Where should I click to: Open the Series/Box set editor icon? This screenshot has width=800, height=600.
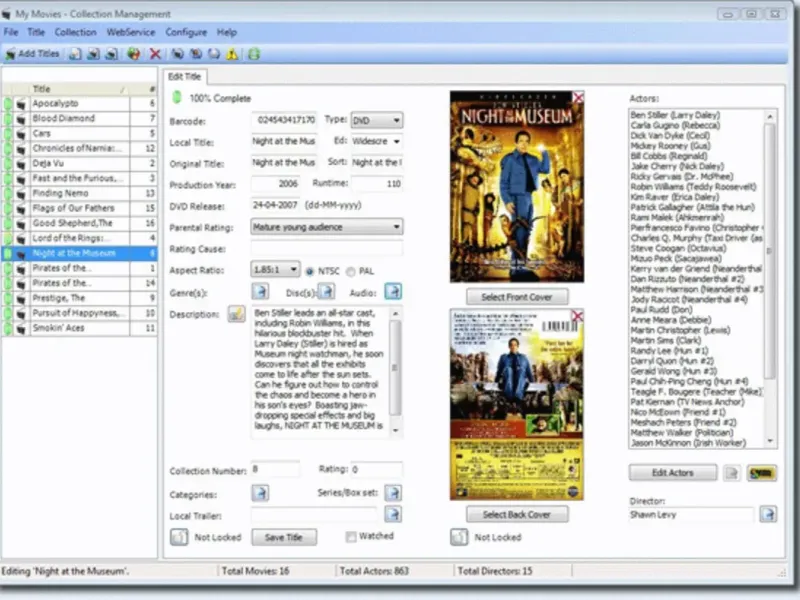(x=393, y=493)
